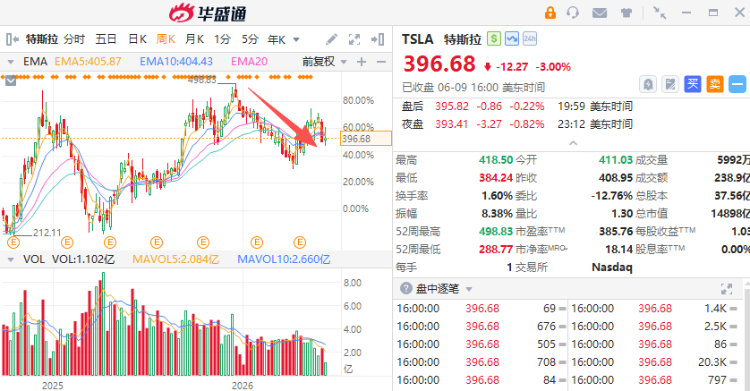Screen dimensions: 750x391
Task: Click the shrink-window arrows icon in title bar
Action: click(660, 13)
